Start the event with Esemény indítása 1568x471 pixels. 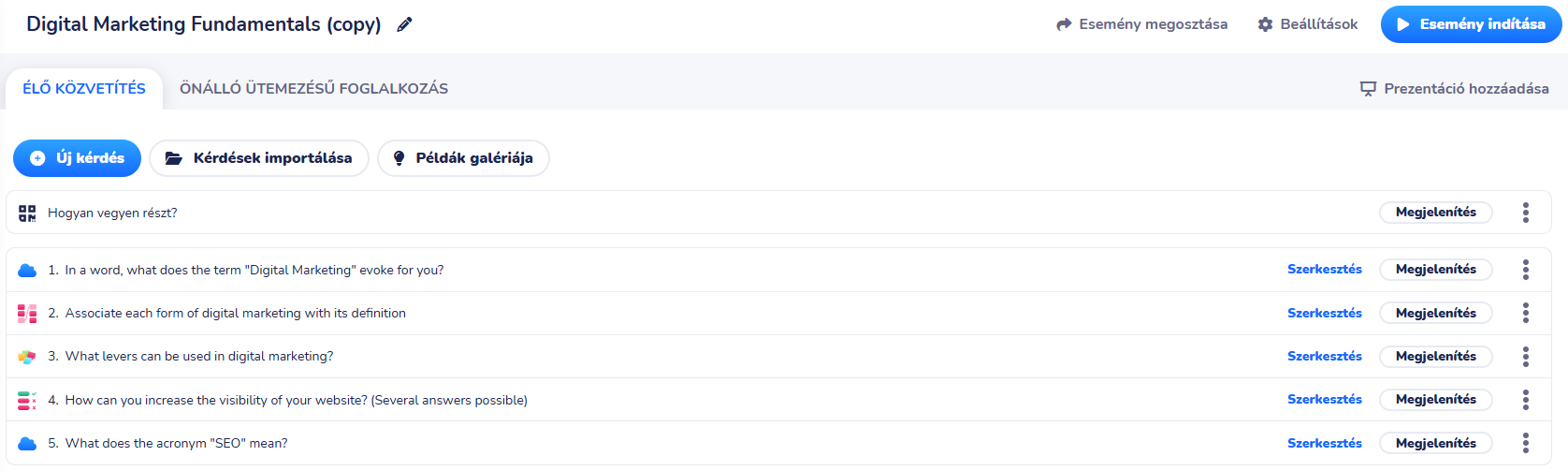coord(1471,24)
